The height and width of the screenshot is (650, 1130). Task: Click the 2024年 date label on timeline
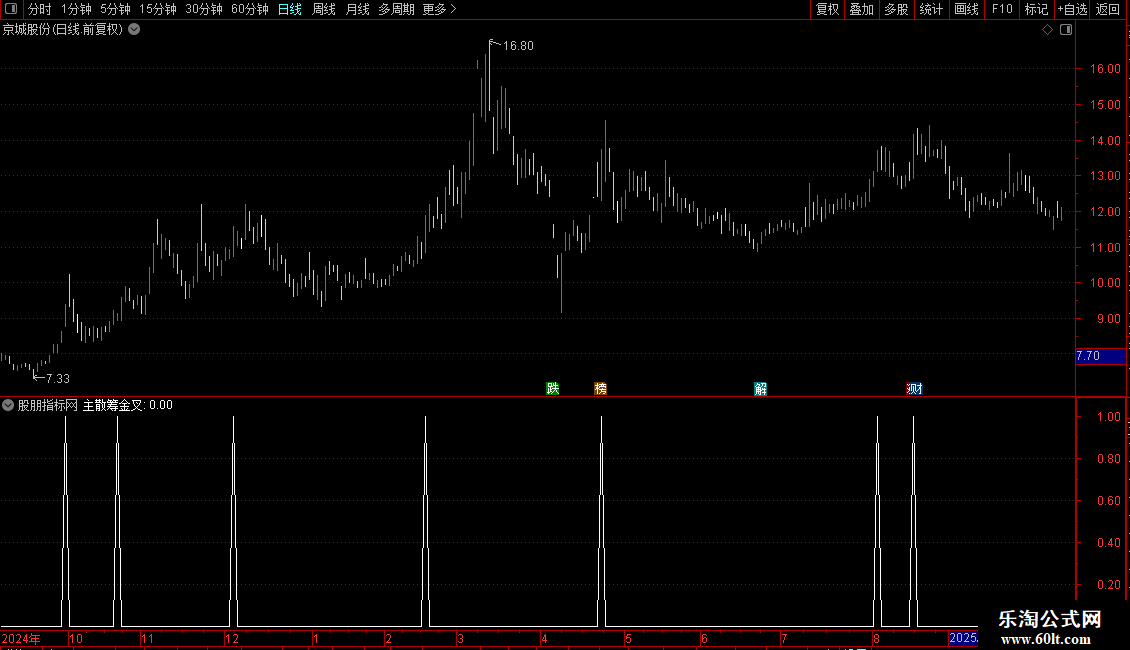click(x=21, y=638)
